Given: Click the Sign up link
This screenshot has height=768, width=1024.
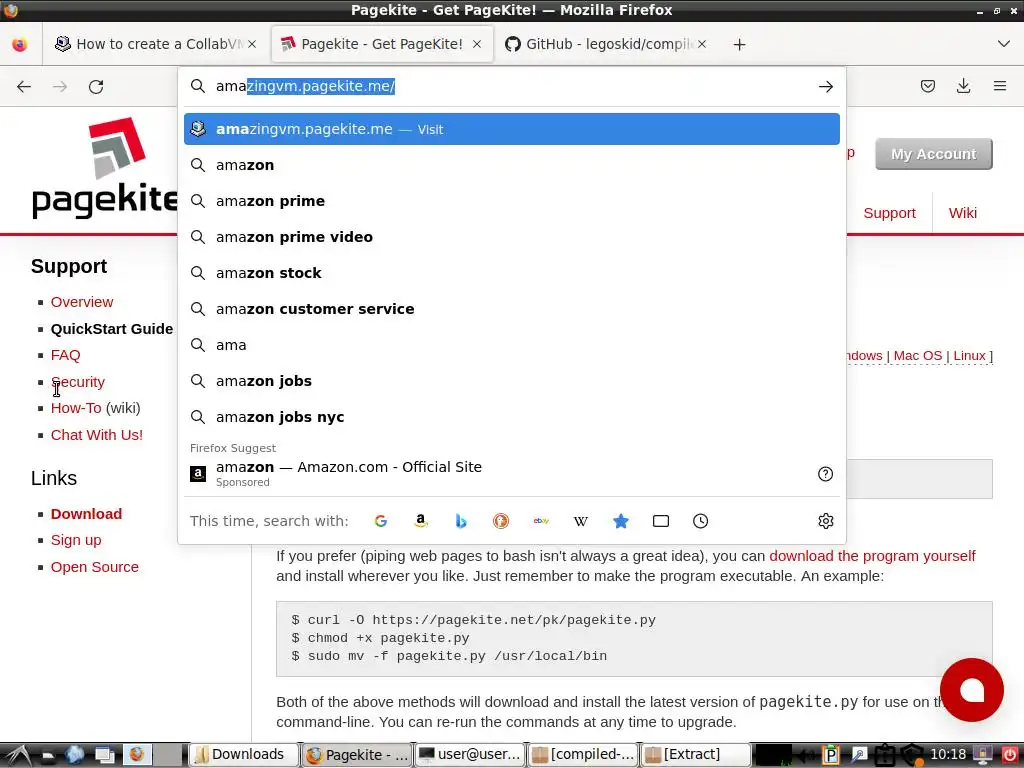Looking at the screenshot, I should click(x=76, y=539).
